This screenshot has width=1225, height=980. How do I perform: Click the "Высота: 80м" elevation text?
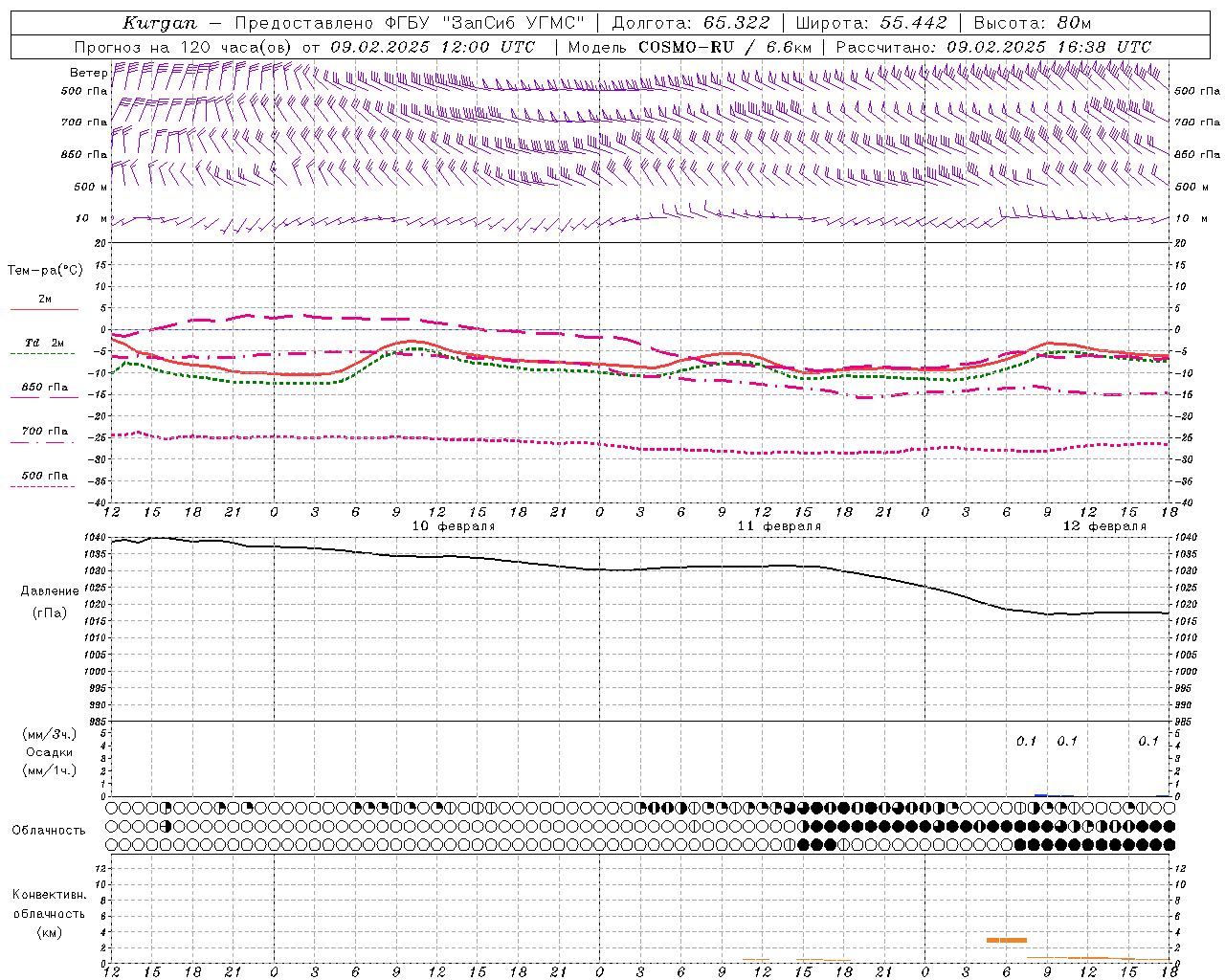coord(1032,23)
